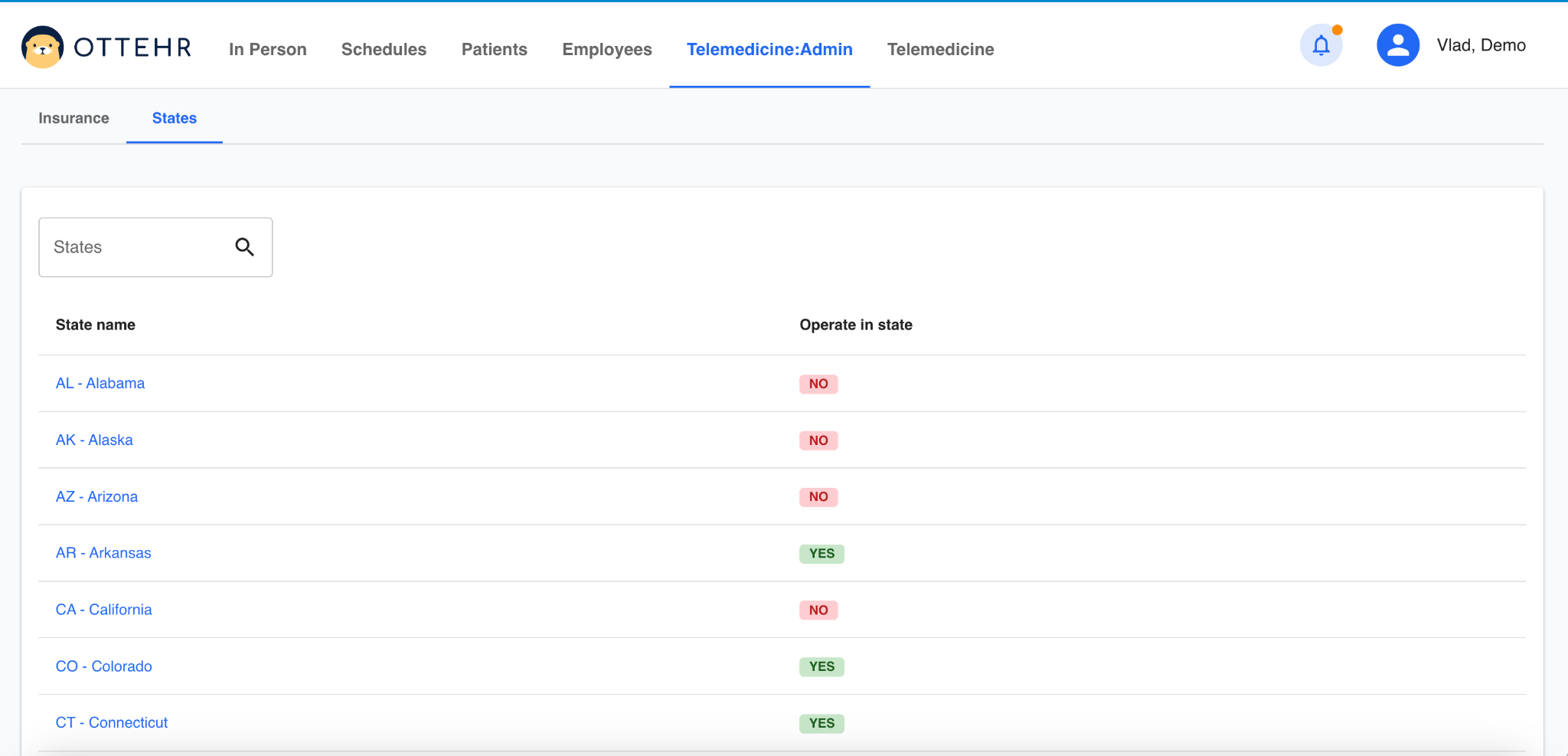Viewport: 1568px width, 756px height.
Task: Go to the Schedules page
Action: [x=384, y=49]
